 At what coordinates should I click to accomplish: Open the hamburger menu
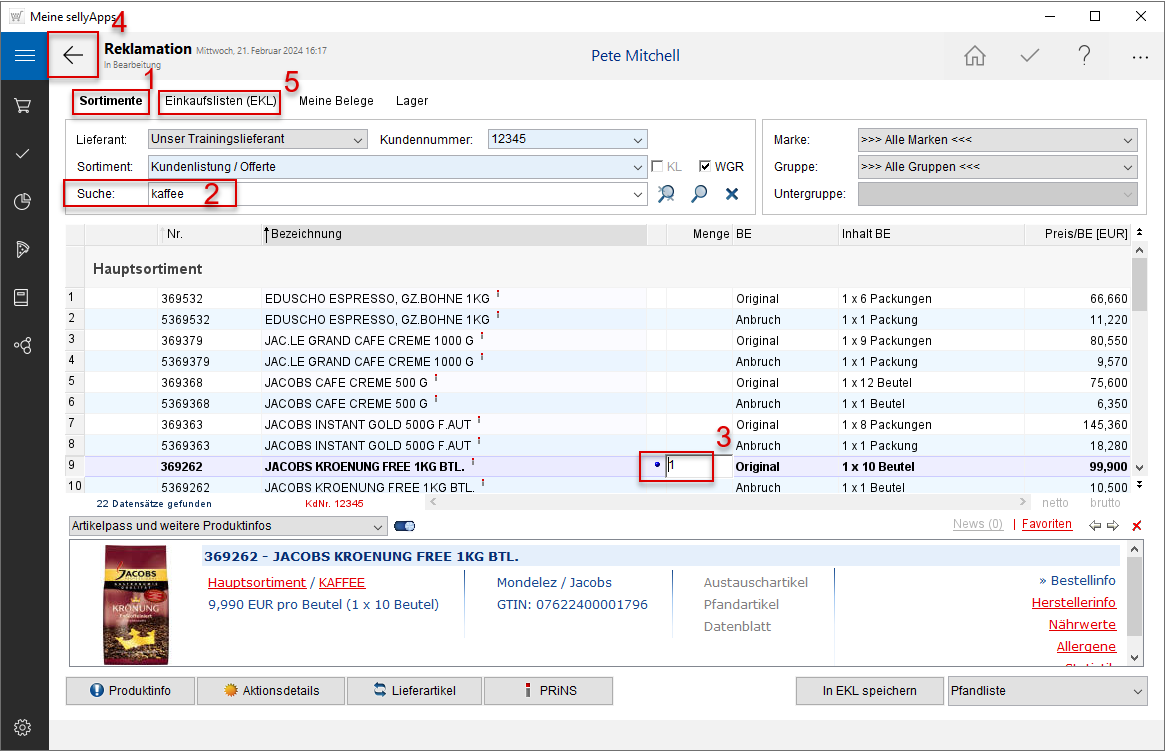tap(24, 56)
